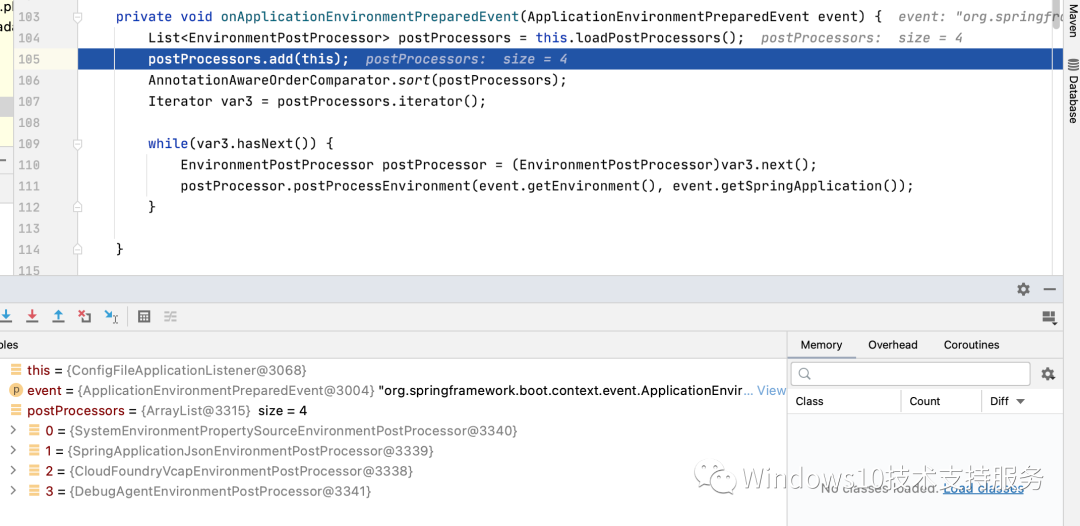Click the sort method call on line 106
Screen dimensions: 1080x526
click(414, 81)
